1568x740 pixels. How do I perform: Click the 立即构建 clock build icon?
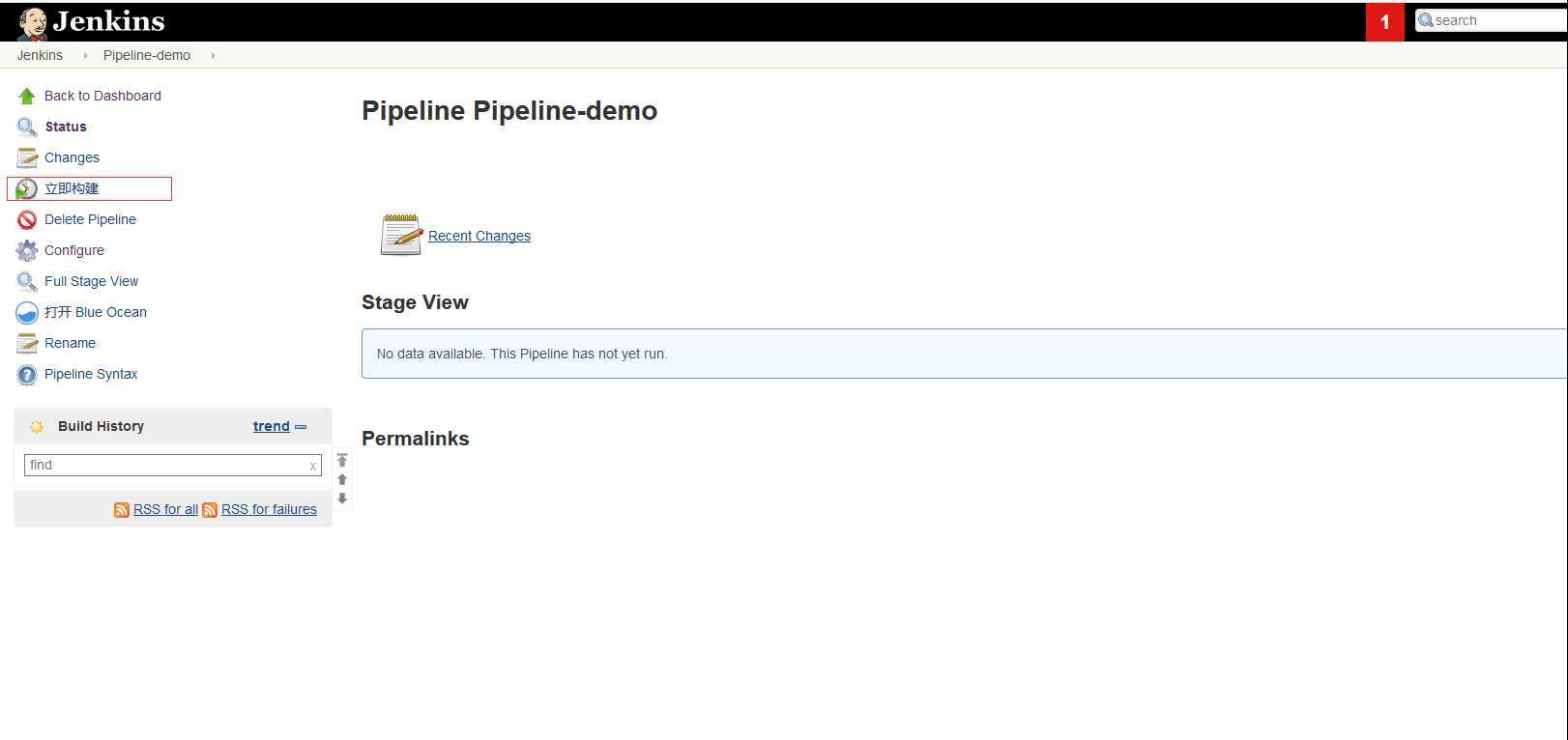pos(27,189)
